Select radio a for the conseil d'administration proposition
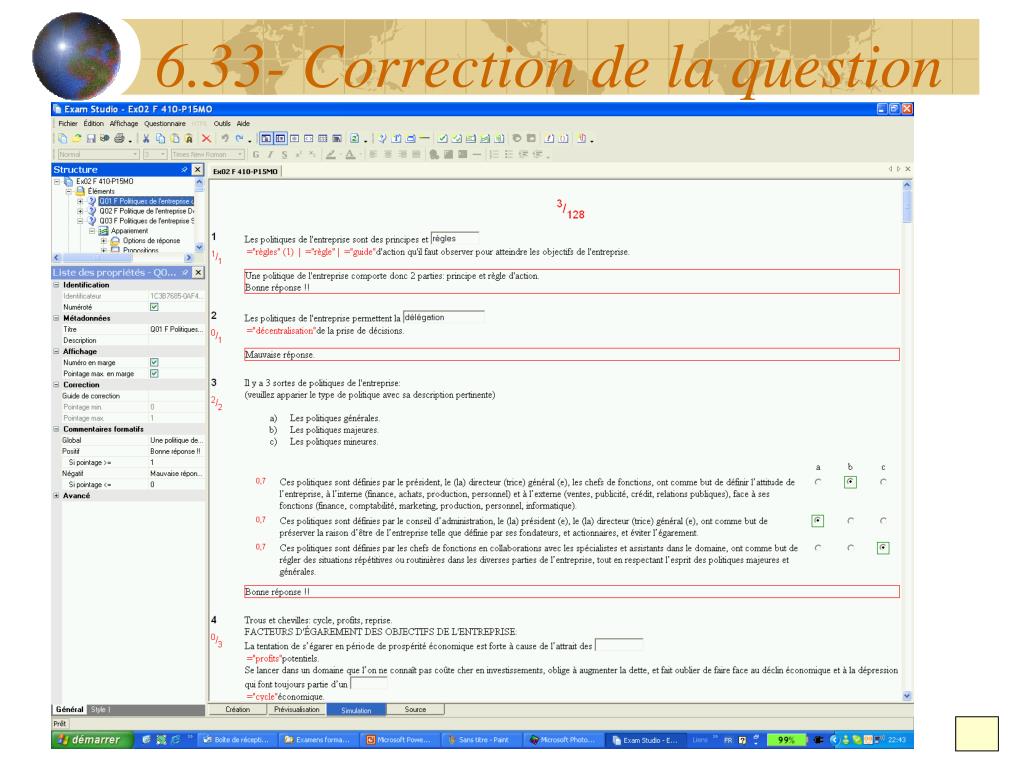Viewport: 1024px width, 768px height. pos(818,521)
